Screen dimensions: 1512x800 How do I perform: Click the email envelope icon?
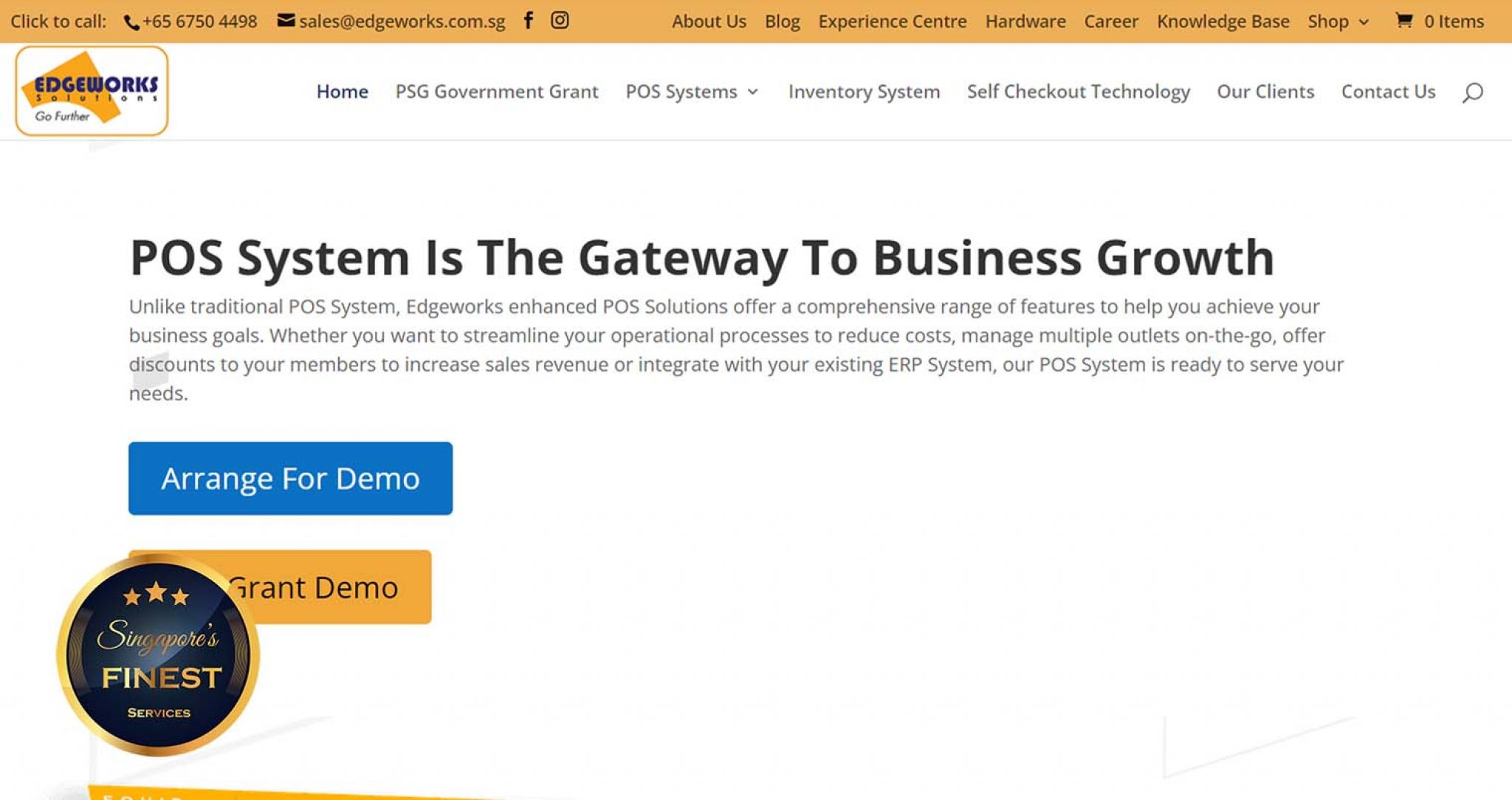click(x=286, y=21)
